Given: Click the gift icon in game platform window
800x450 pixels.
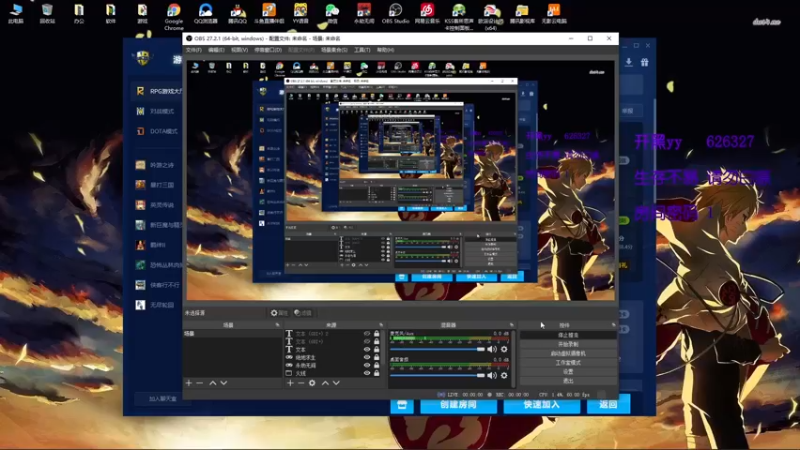Looking at the screenshot, I should pyautogui.click(x=645, y=62).
